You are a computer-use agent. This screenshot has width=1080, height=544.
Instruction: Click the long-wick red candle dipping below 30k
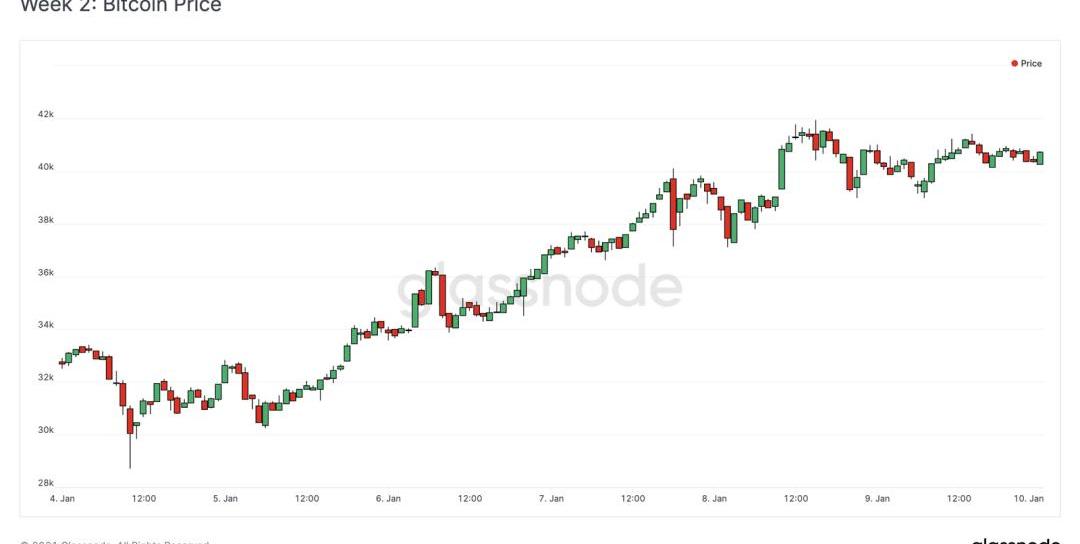130,420
